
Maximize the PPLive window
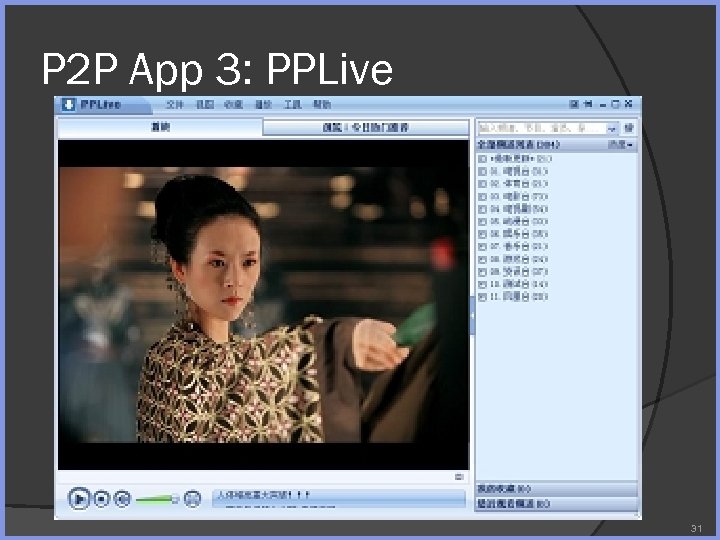615,104
